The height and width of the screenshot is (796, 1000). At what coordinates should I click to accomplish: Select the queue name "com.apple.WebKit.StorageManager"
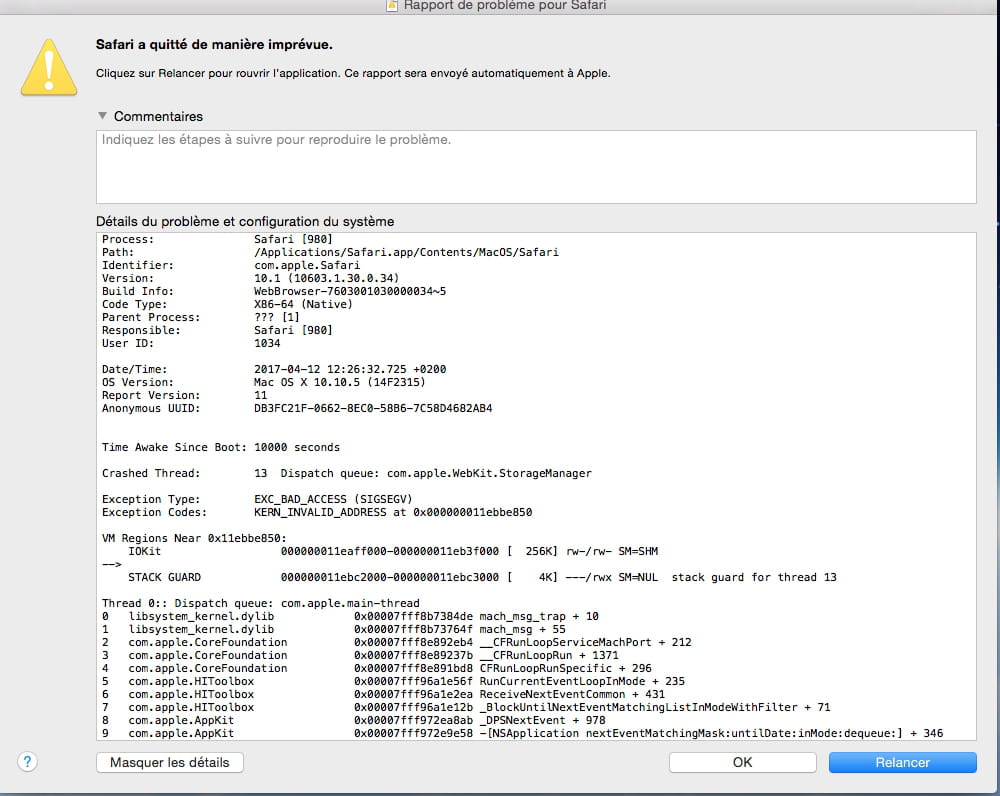(x=489, y=473)
